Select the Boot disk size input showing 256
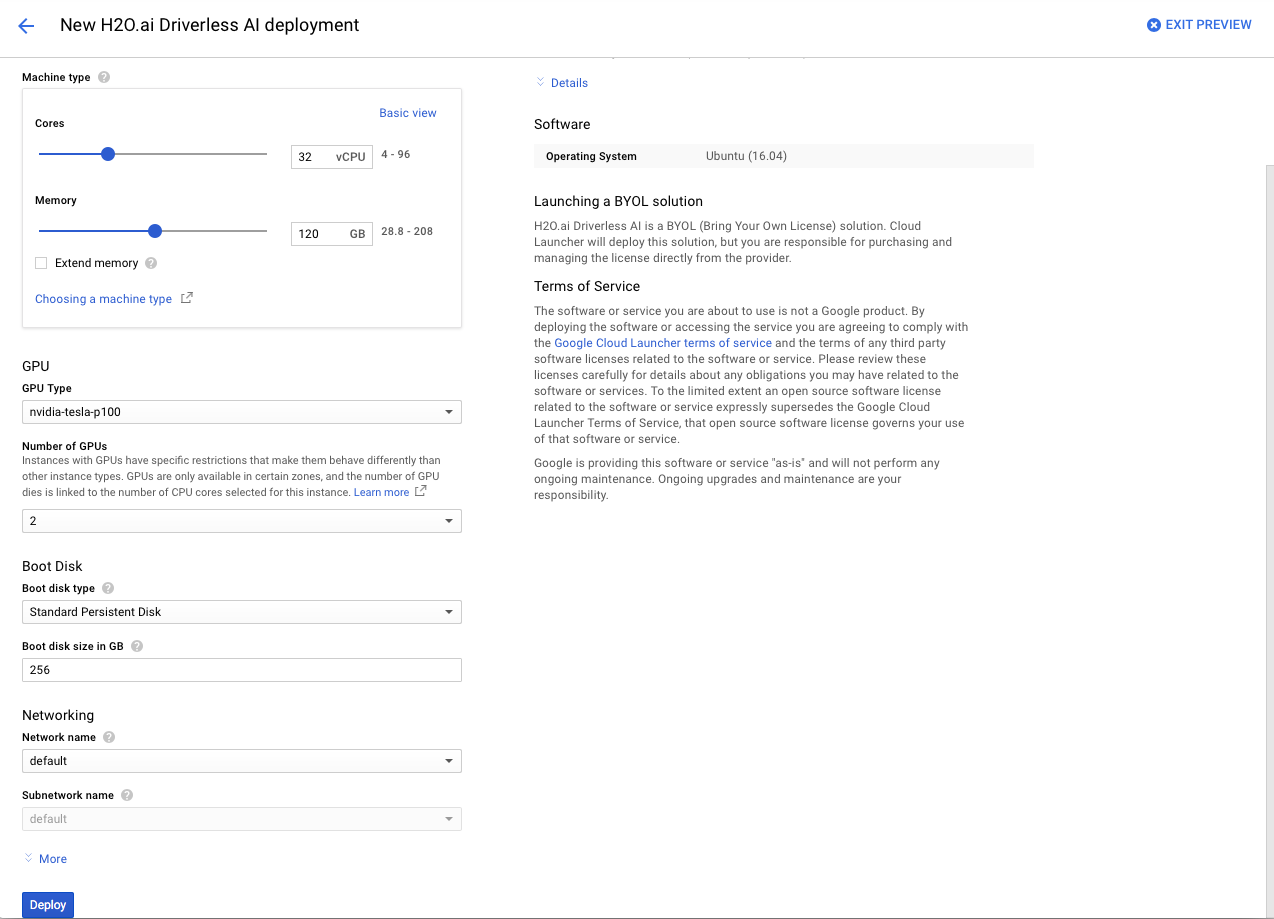Image resolution: width=1274 pixels, height=919 pixels. (x=241, y=669)
